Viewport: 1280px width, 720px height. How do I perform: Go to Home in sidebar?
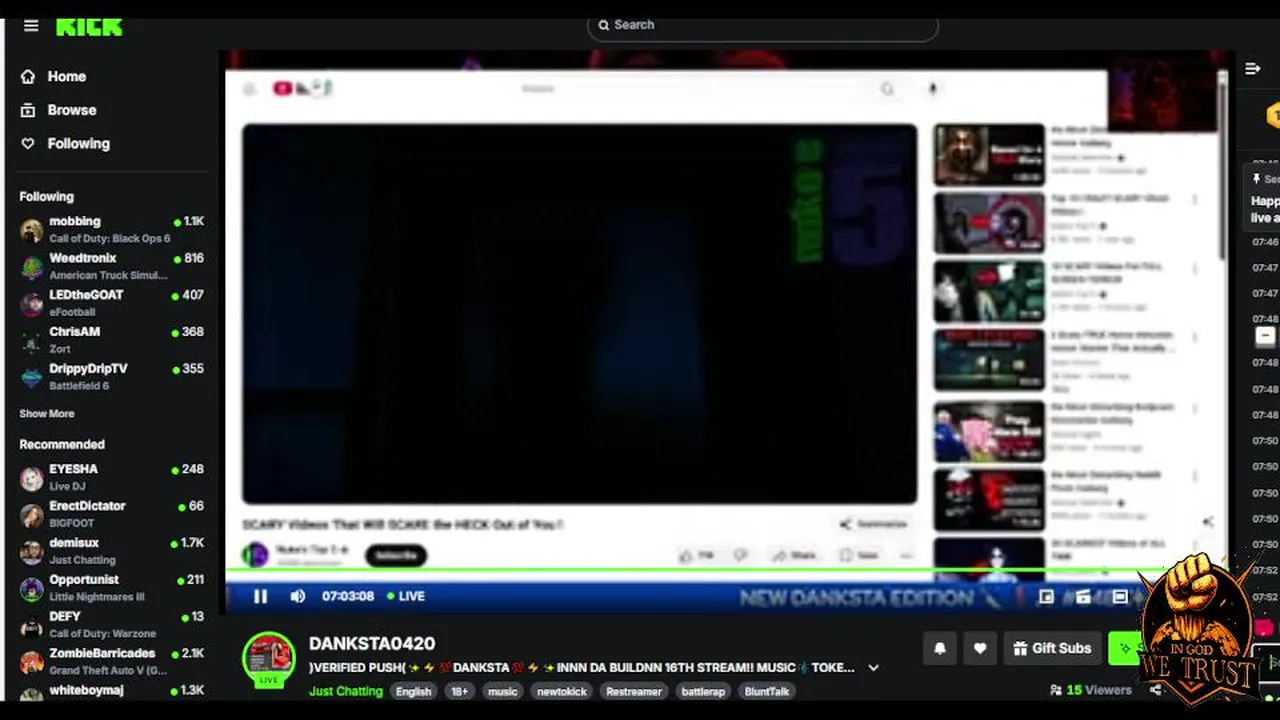[x=66, y=77]
